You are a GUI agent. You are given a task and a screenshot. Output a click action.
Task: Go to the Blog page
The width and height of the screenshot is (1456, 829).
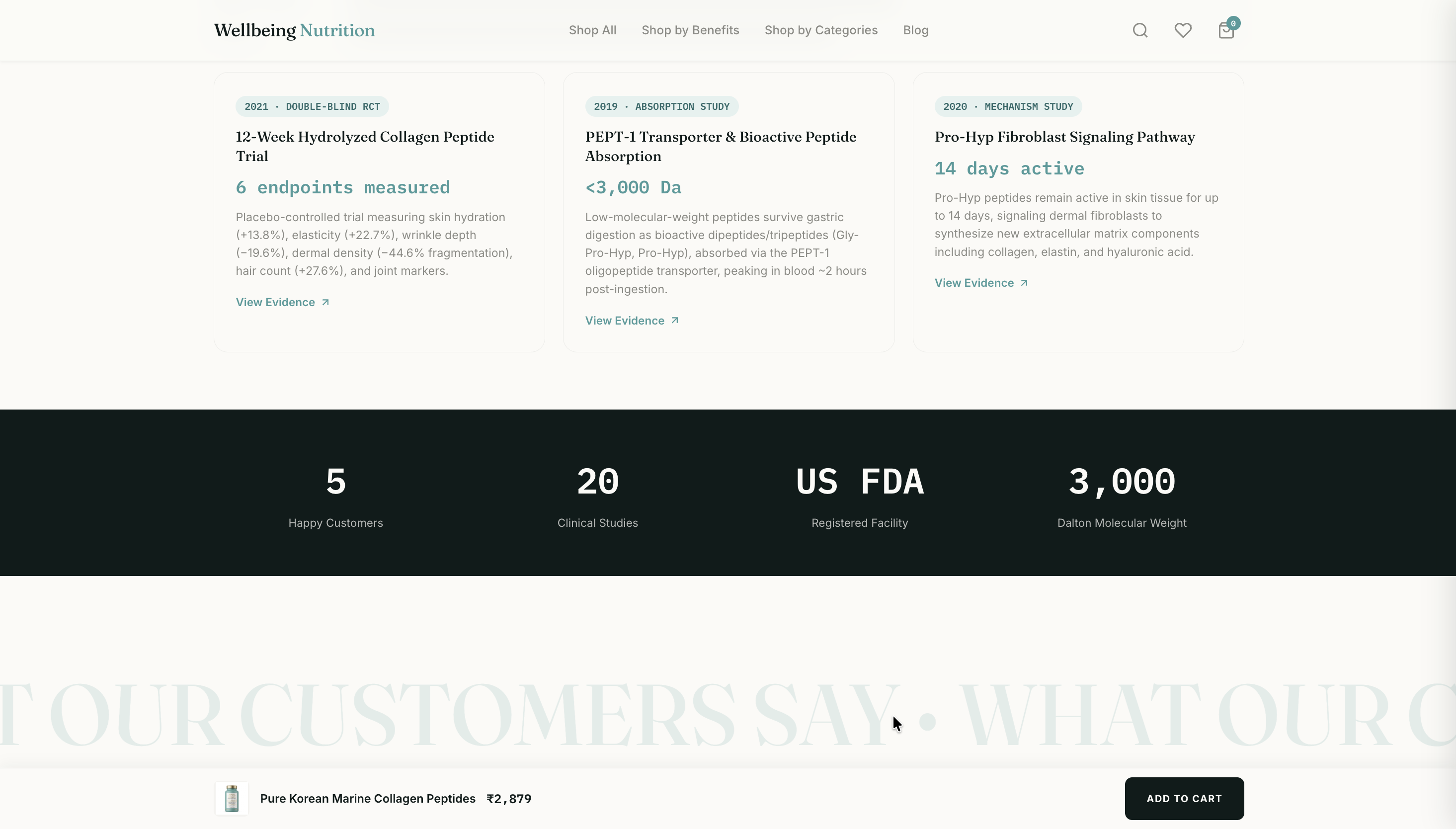pyautogui.click(x=915, y=30)
